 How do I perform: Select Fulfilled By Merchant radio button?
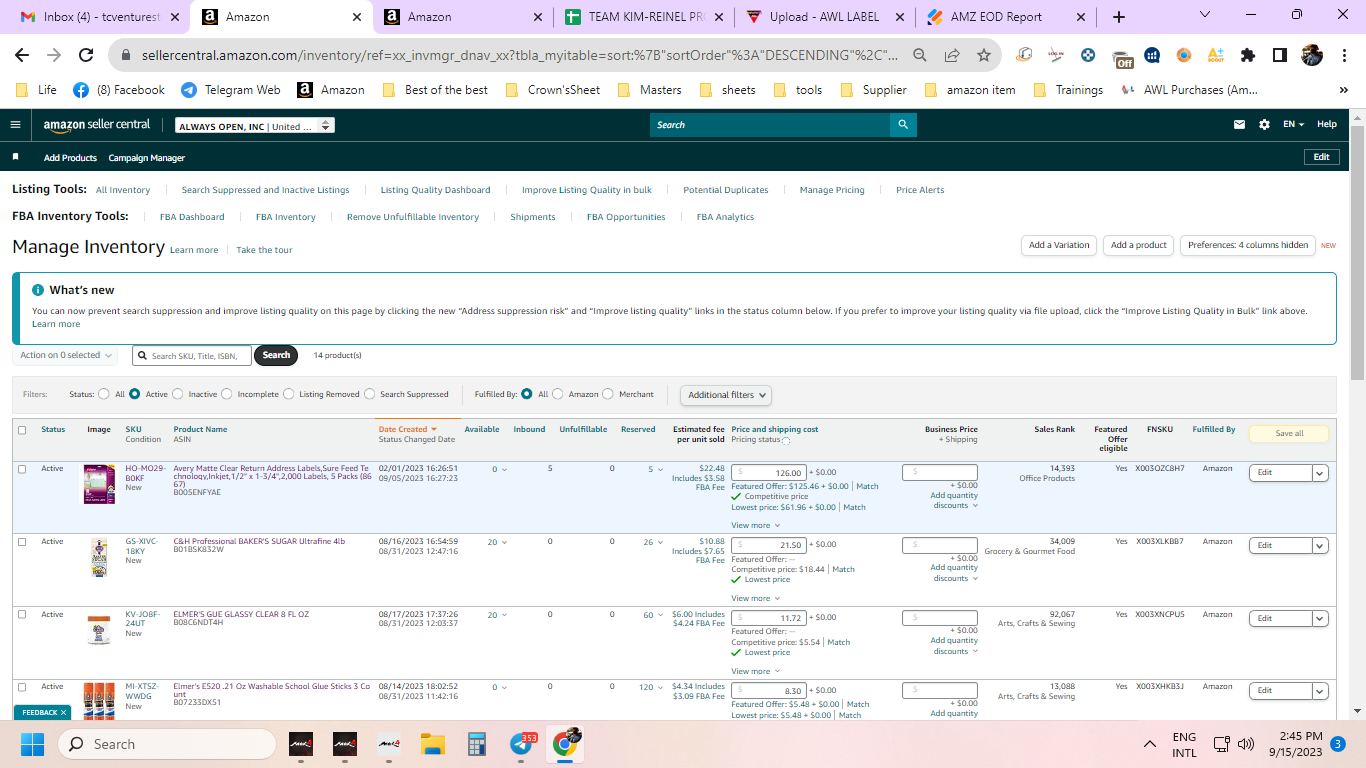pyautogui.click(x=608, y=394)
